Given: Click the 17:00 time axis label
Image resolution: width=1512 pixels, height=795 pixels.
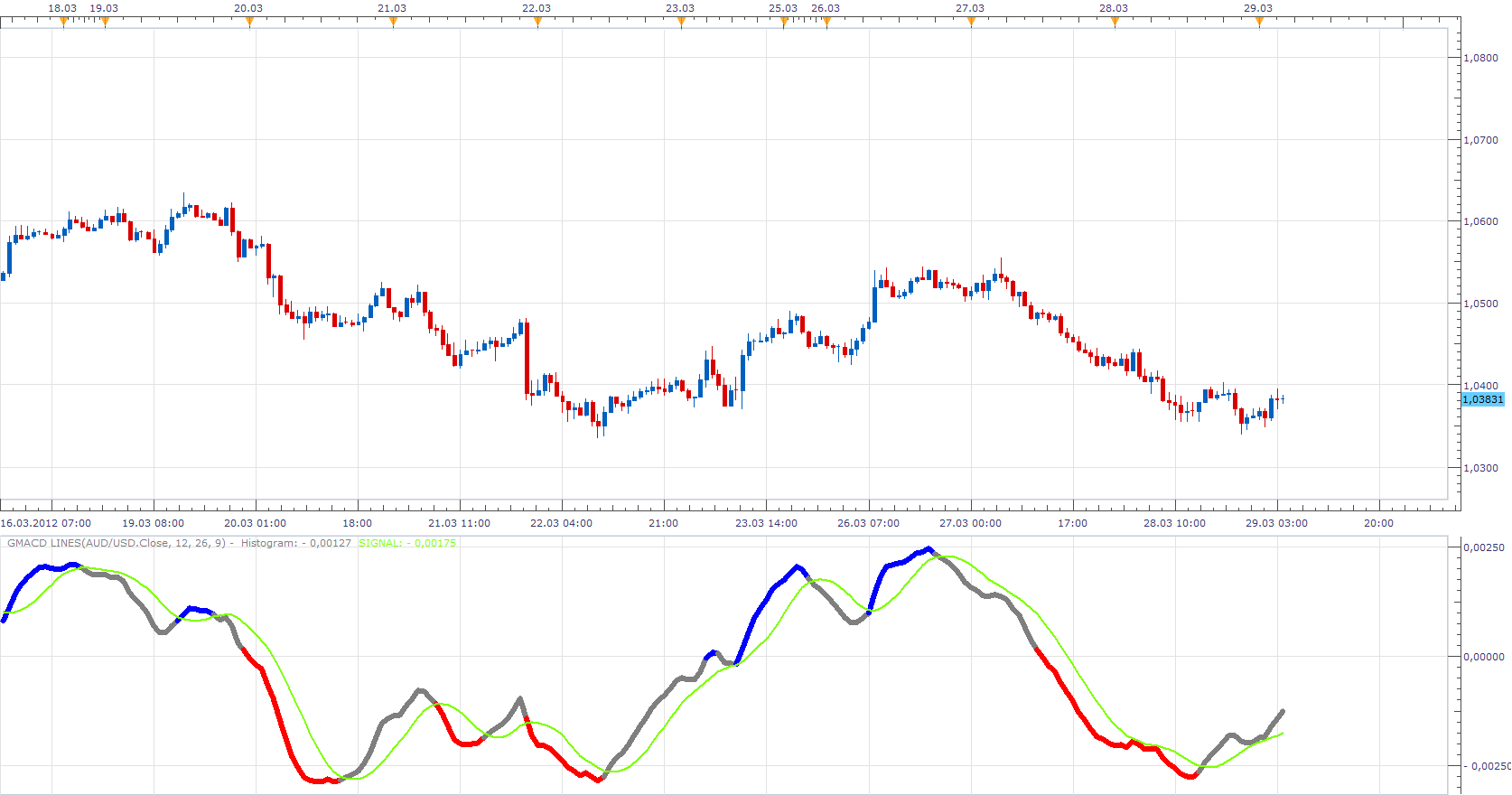Looking at the screenshot, I should [x=1073, y=523].
